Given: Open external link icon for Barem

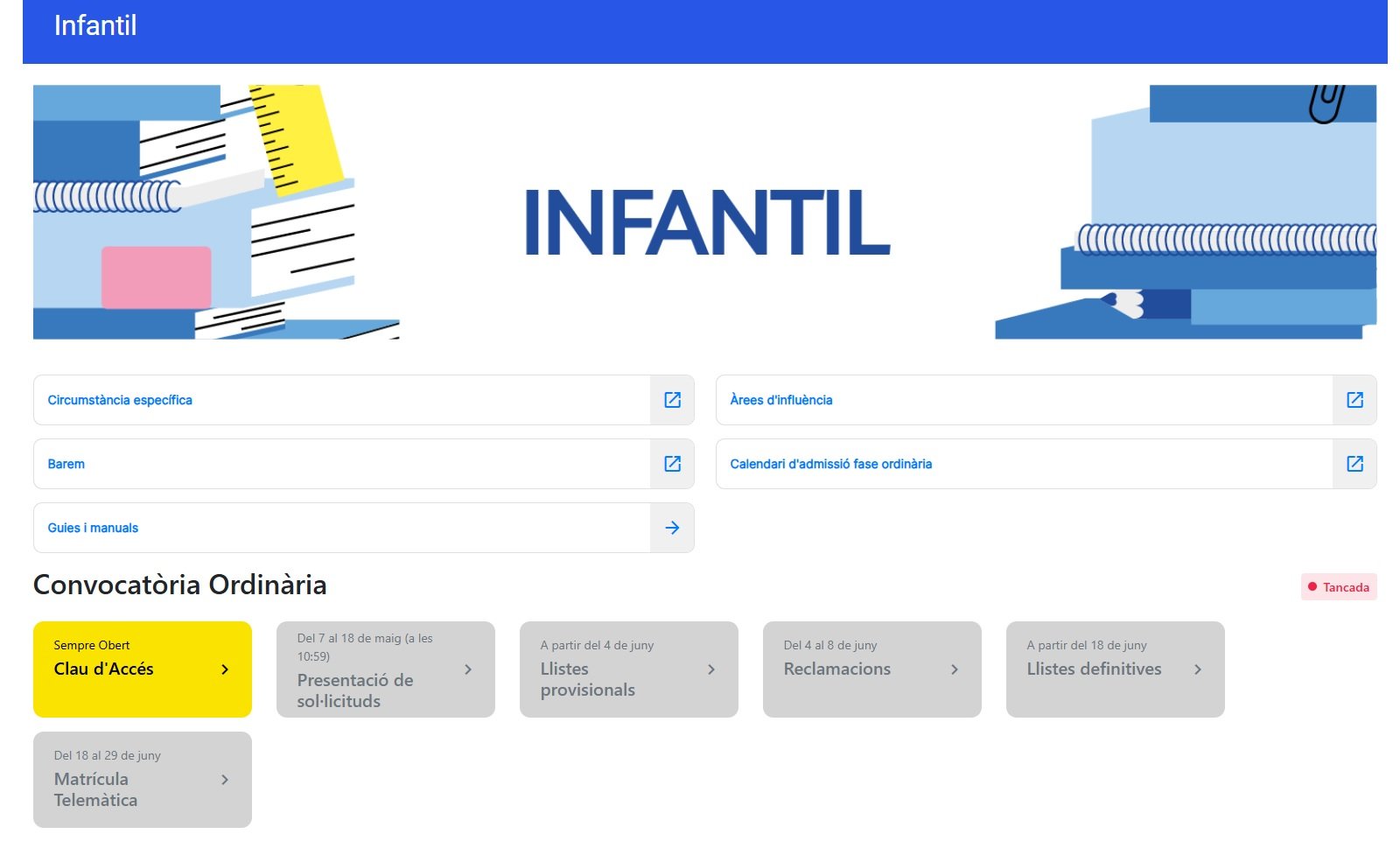Looking at the screenshot, I should point(672,464).
